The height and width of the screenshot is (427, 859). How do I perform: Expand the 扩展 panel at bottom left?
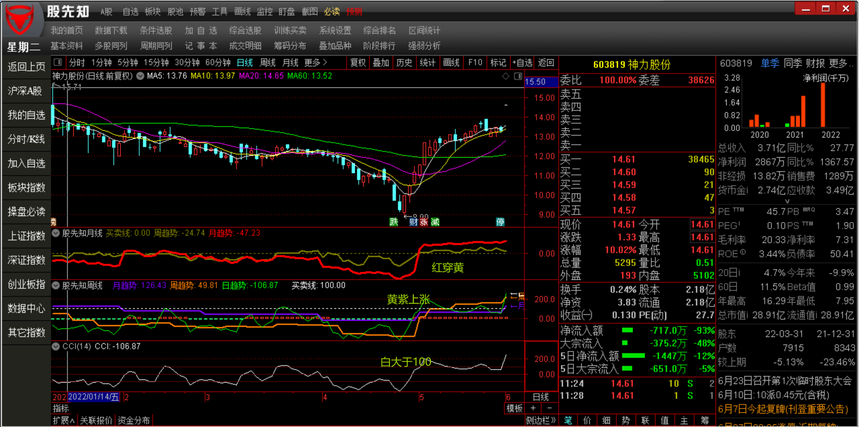pos(63,420)
